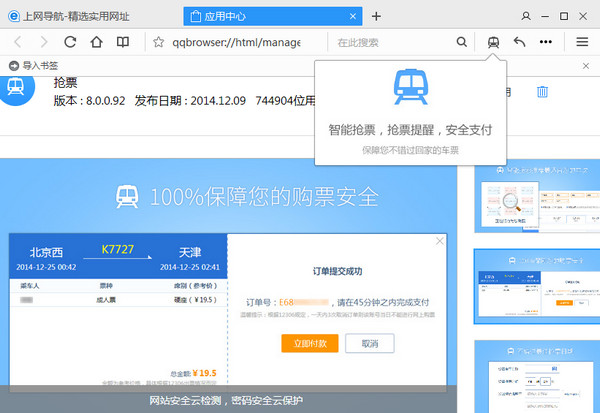Open the user account icon
This screenshot has height=413, width=600.
[x=526, y=16]
